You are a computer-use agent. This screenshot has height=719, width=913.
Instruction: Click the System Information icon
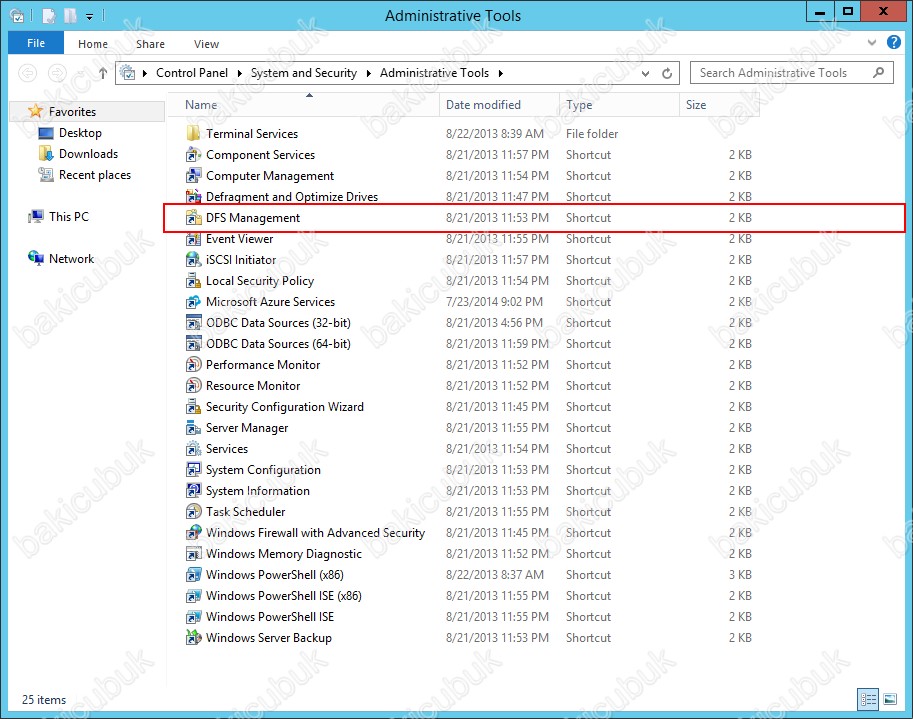[x=193, y=491]
